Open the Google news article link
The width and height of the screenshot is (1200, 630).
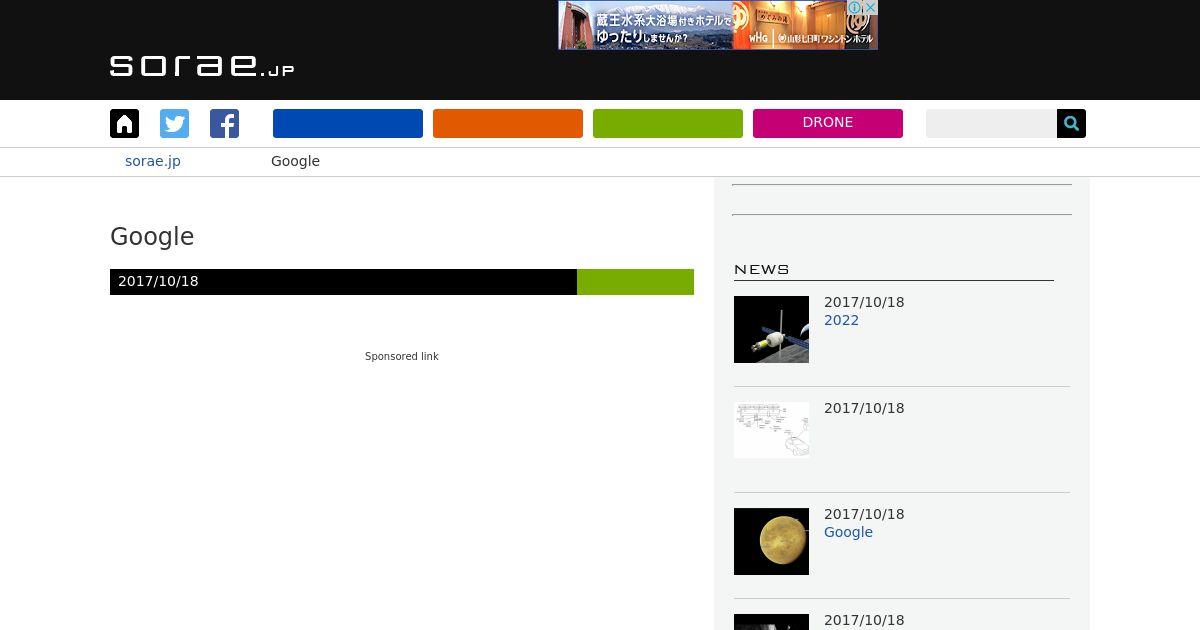(x=848, y=532)
